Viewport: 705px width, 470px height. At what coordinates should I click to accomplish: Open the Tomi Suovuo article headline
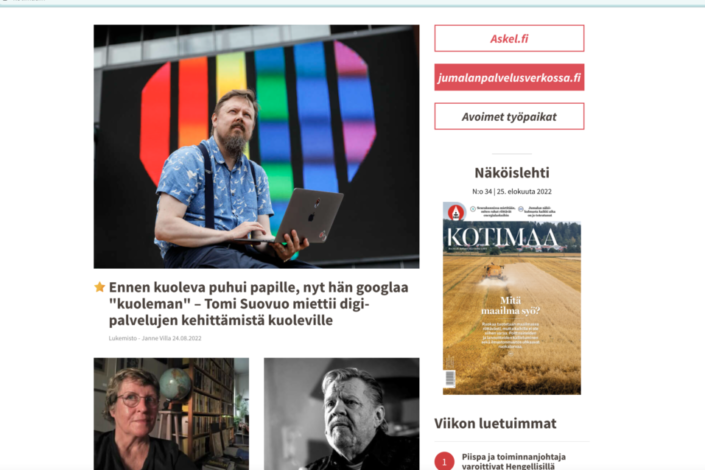(x=259, y=304)
